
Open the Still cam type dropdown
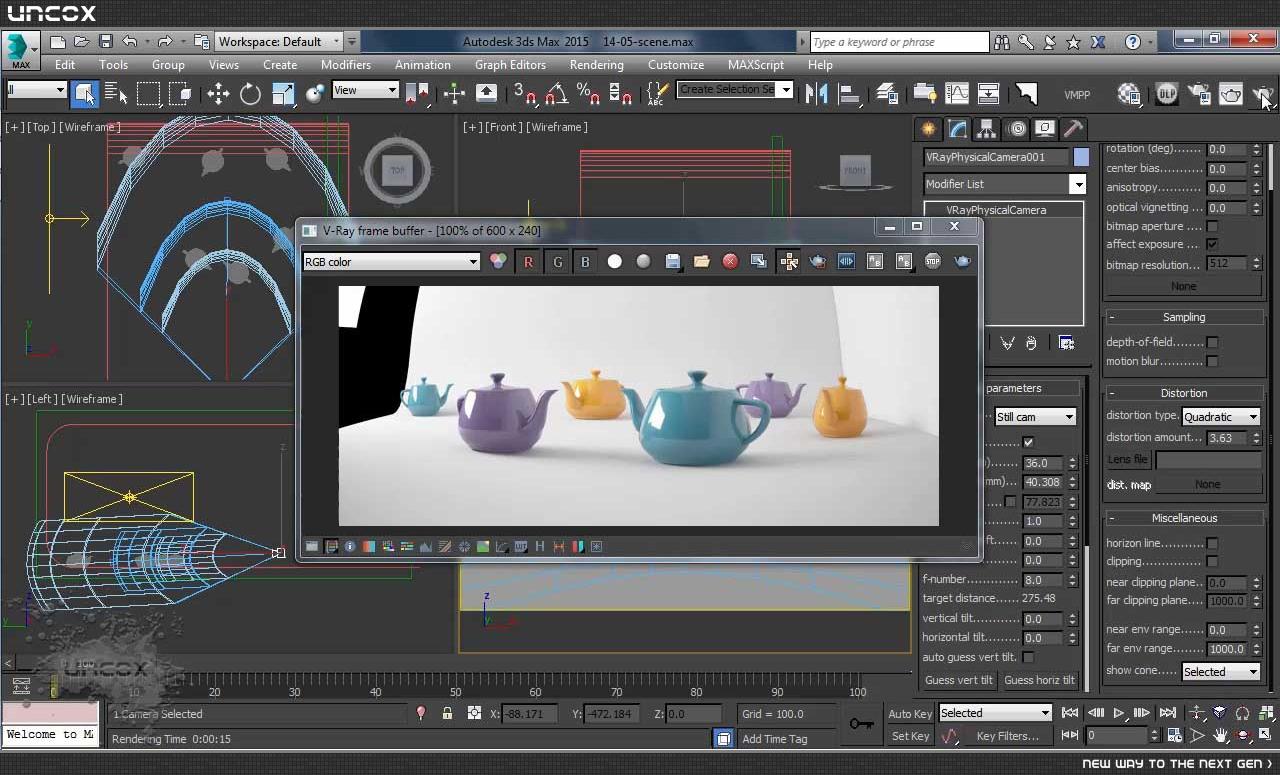[1035, 416]
